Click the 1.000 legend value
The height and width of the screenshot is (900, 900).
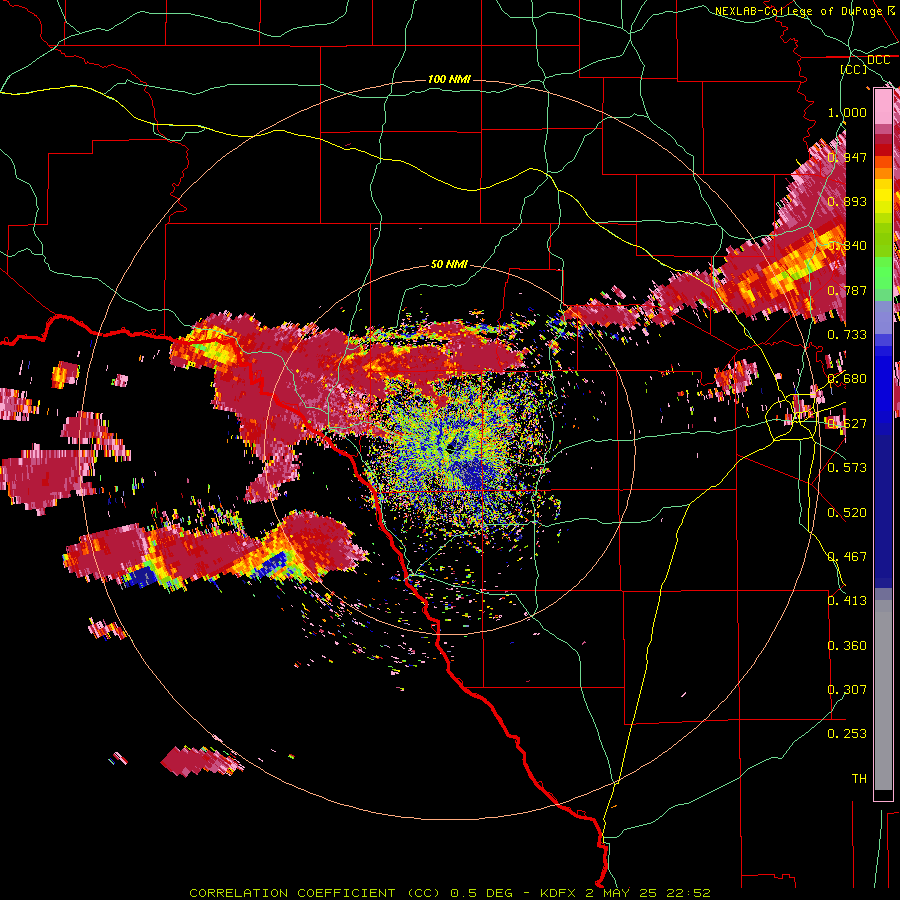(847, 112)
